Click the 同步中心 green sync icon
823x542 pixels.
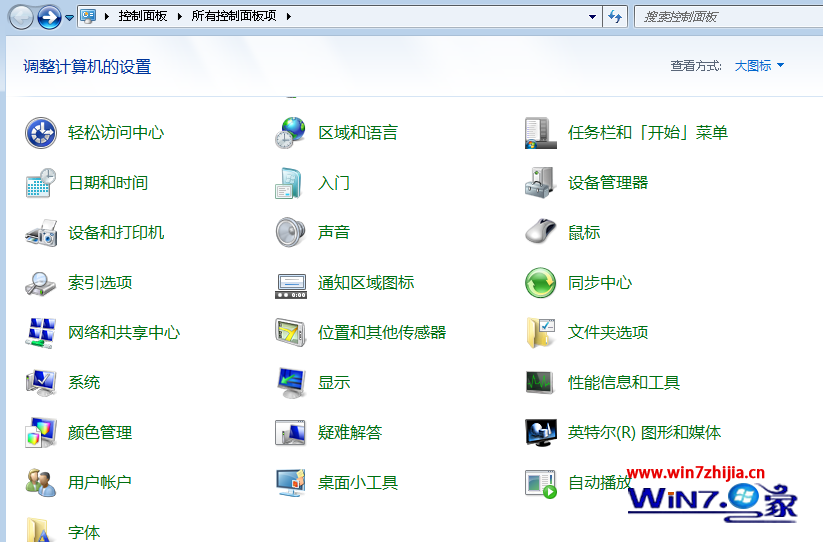(x=541, y=283)
